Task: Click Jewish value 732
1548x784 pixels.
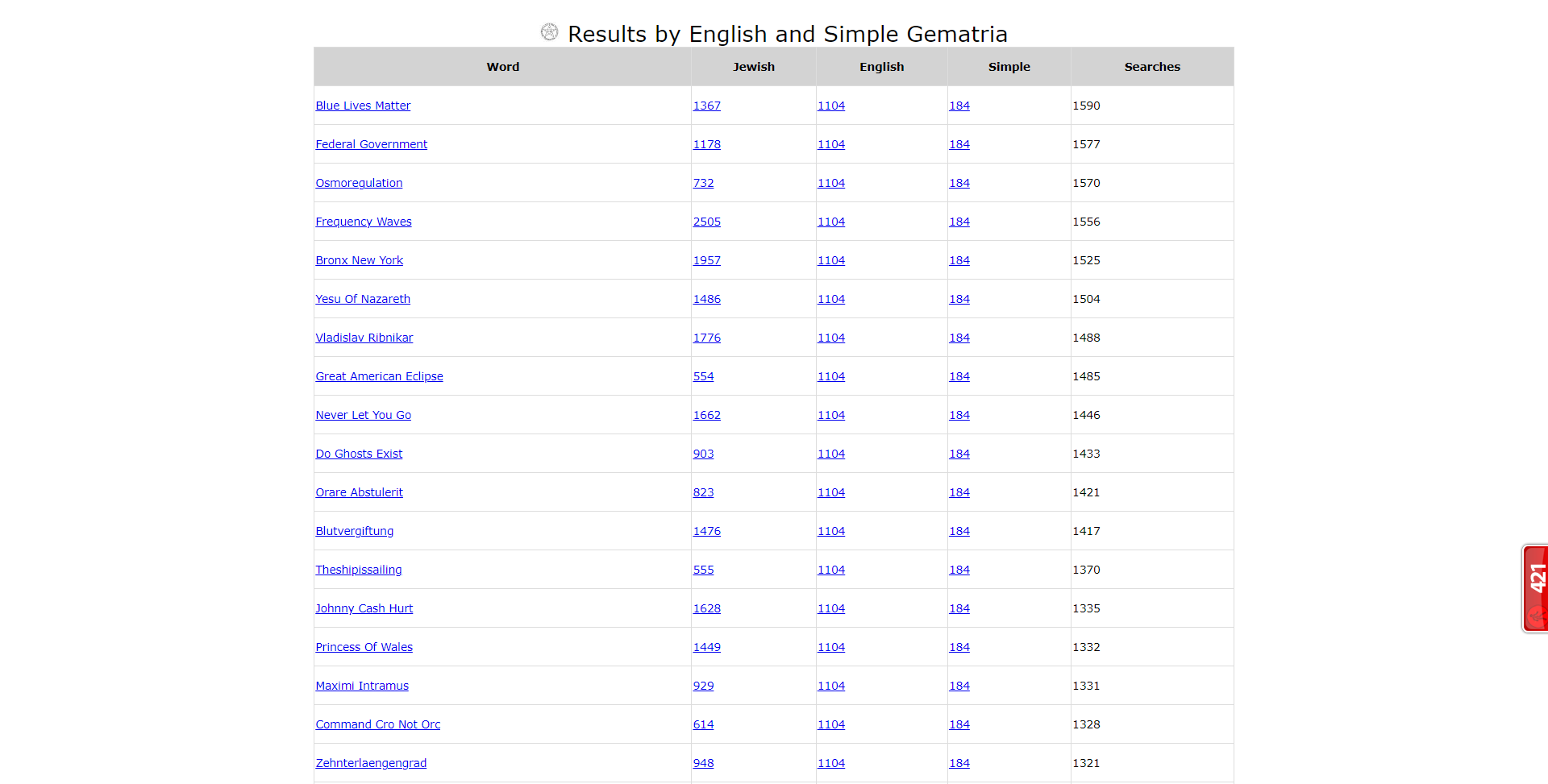Action: [x=703, y=183]
